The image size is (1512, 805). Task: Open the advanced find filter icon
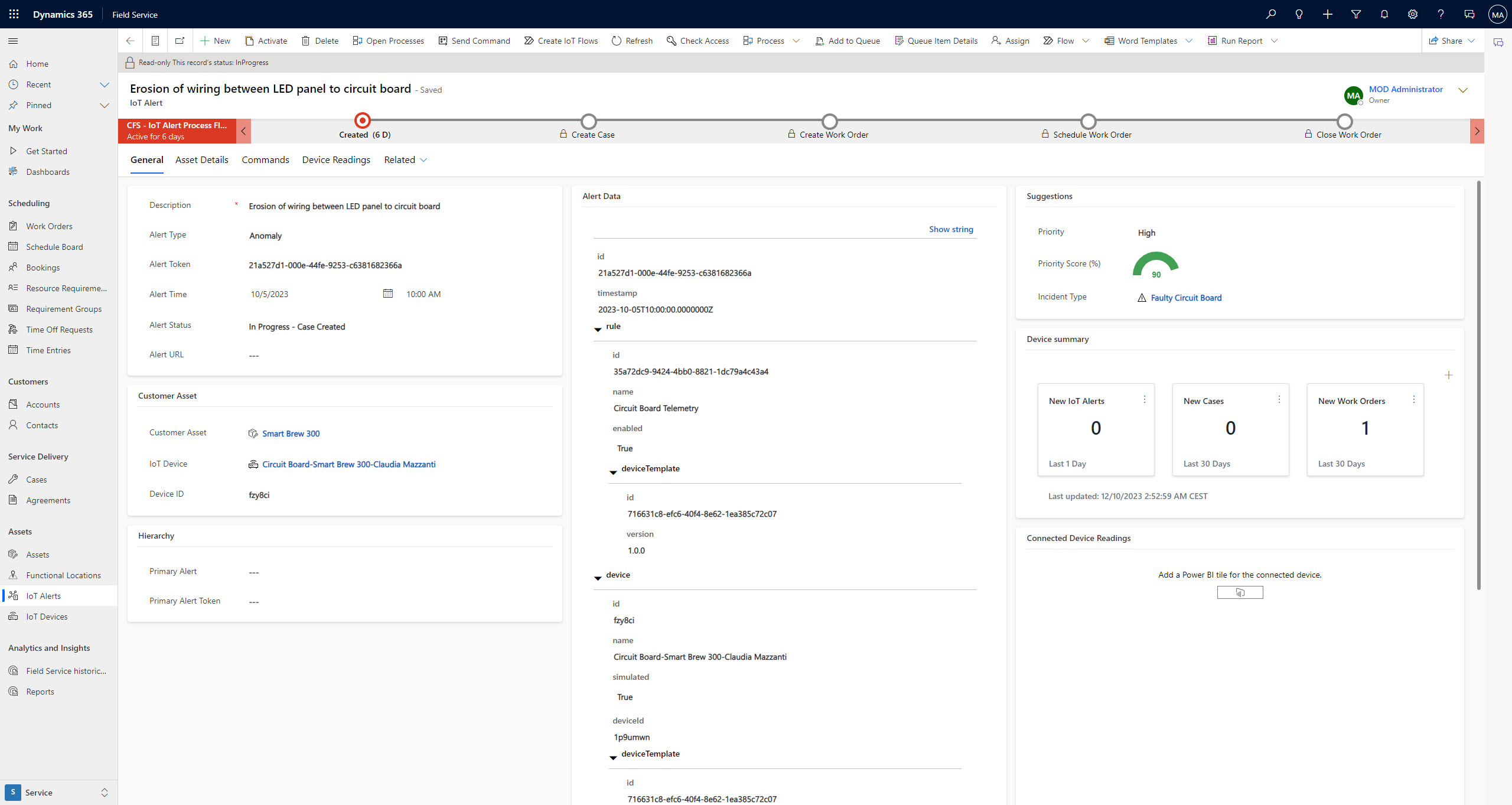[1355, 14]
